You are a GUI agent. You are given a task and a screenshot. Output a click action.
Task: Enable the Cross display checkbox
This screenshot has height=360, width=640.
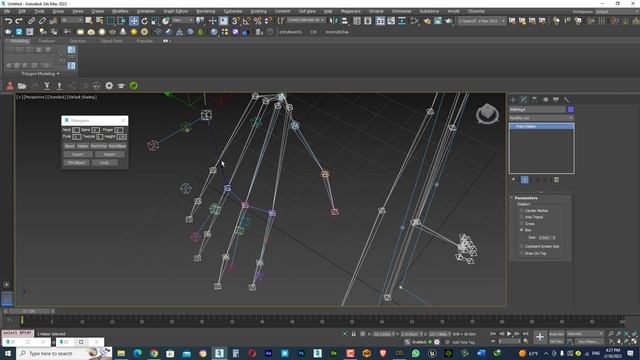[522, 224]
